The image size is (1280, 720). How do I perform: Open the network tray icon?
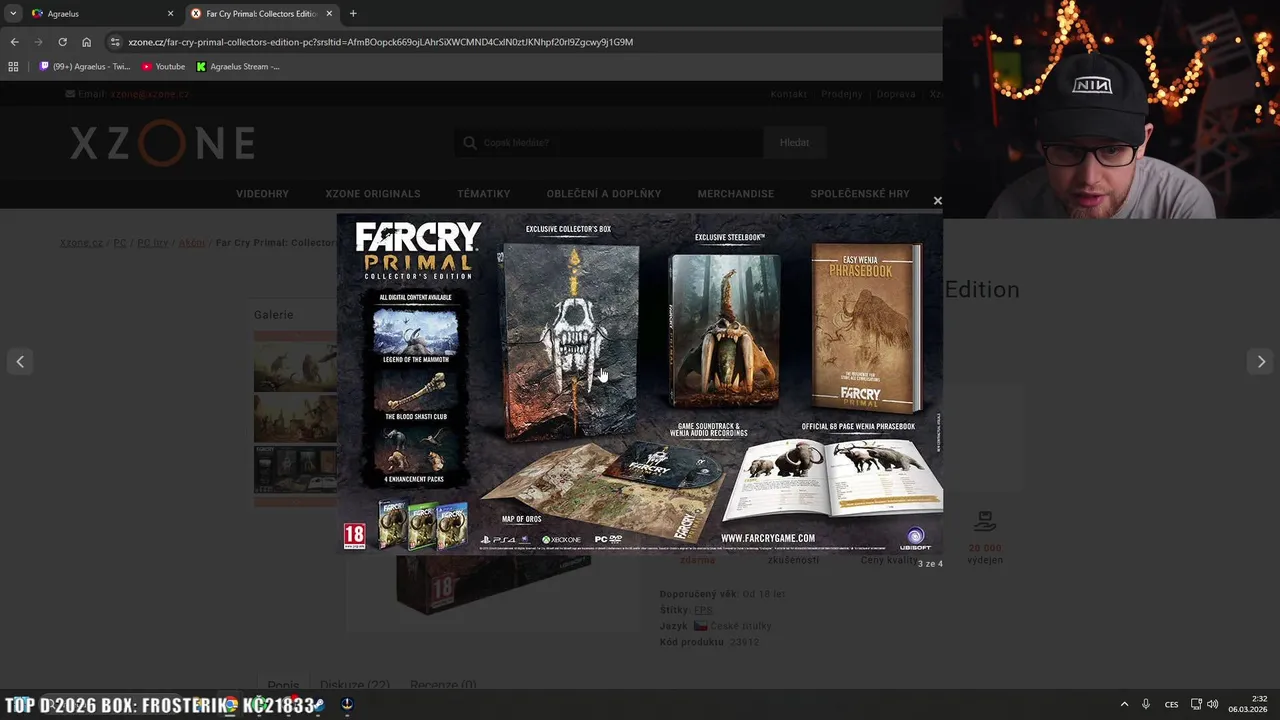(x=1196, y=704)
